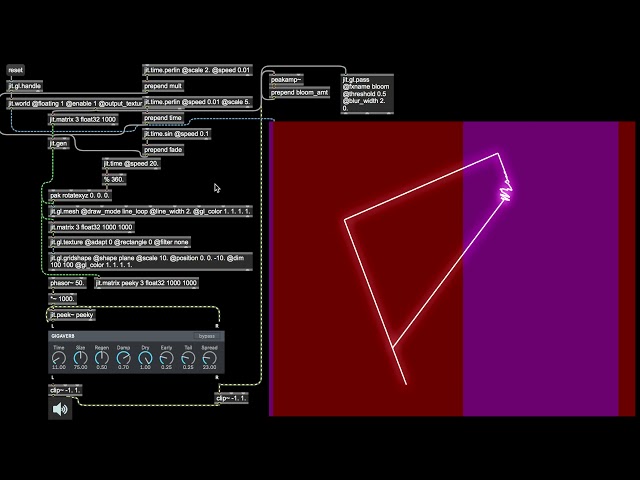
Task: Select the clip~ object above the speaker icon
Action: click(65, 390)
